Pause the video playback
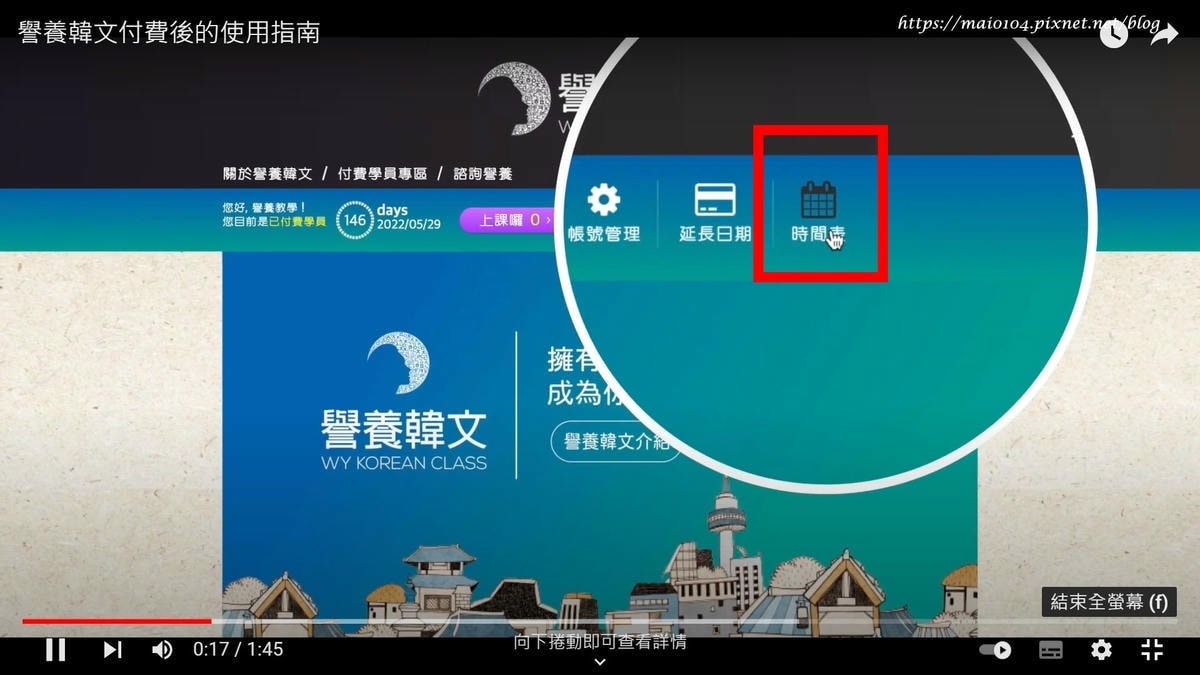The image size is (1200, 675). tap(56, 650)
